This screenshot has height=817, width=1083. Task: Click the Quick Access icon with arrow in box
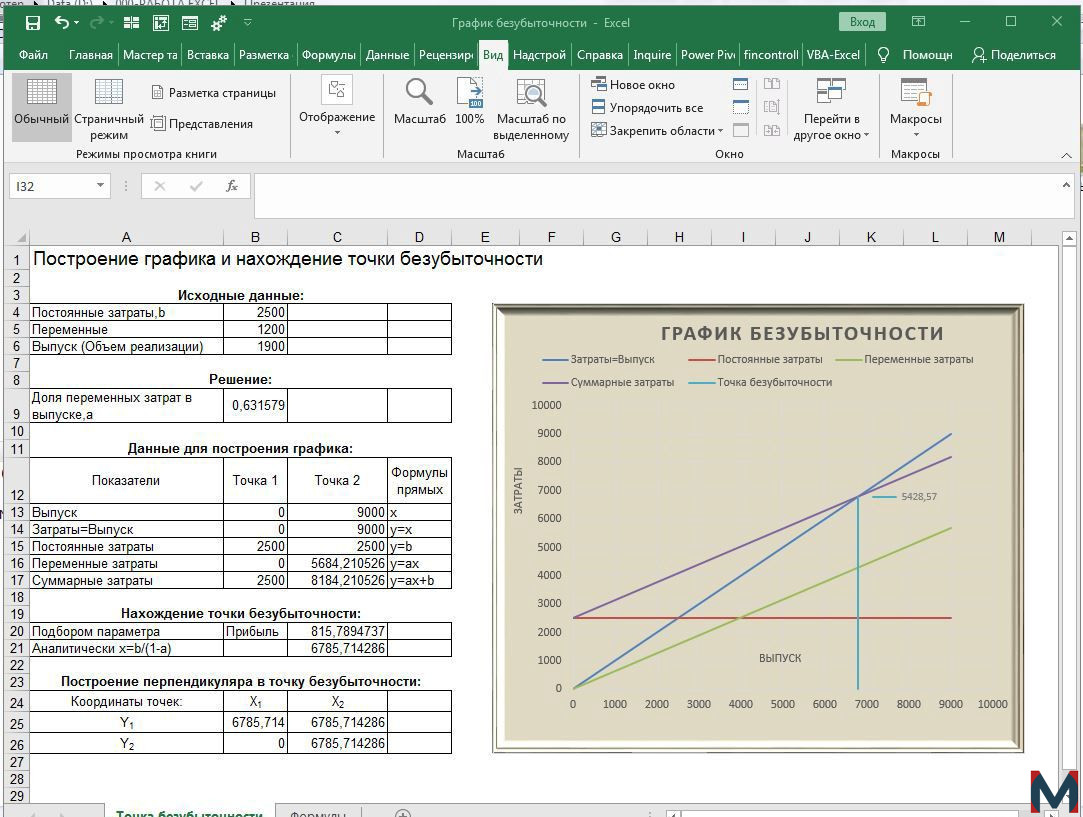click(161, 23)
